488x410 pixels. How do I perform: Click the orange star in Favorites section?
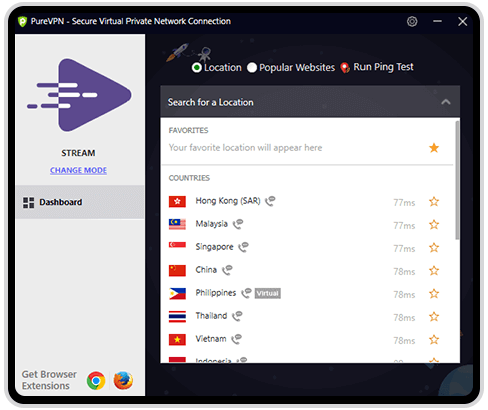point(434,148)
